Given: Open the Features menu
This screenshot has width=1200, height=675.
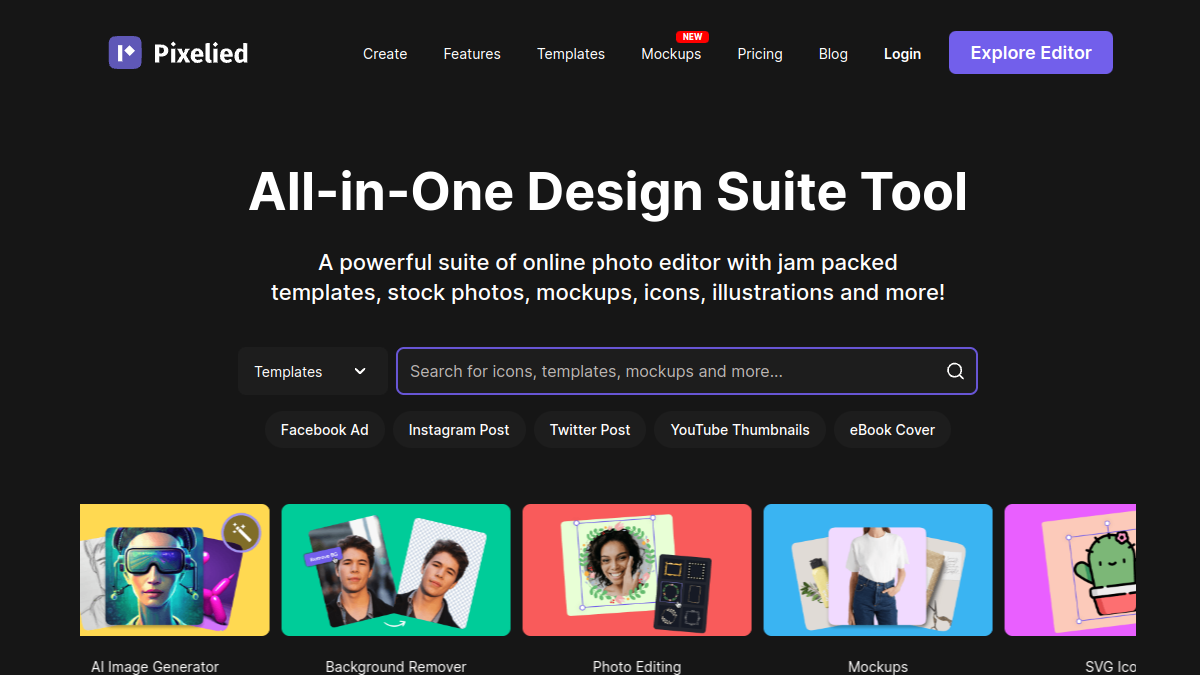Looking at the screenshot, I should (x=472, y=54).
